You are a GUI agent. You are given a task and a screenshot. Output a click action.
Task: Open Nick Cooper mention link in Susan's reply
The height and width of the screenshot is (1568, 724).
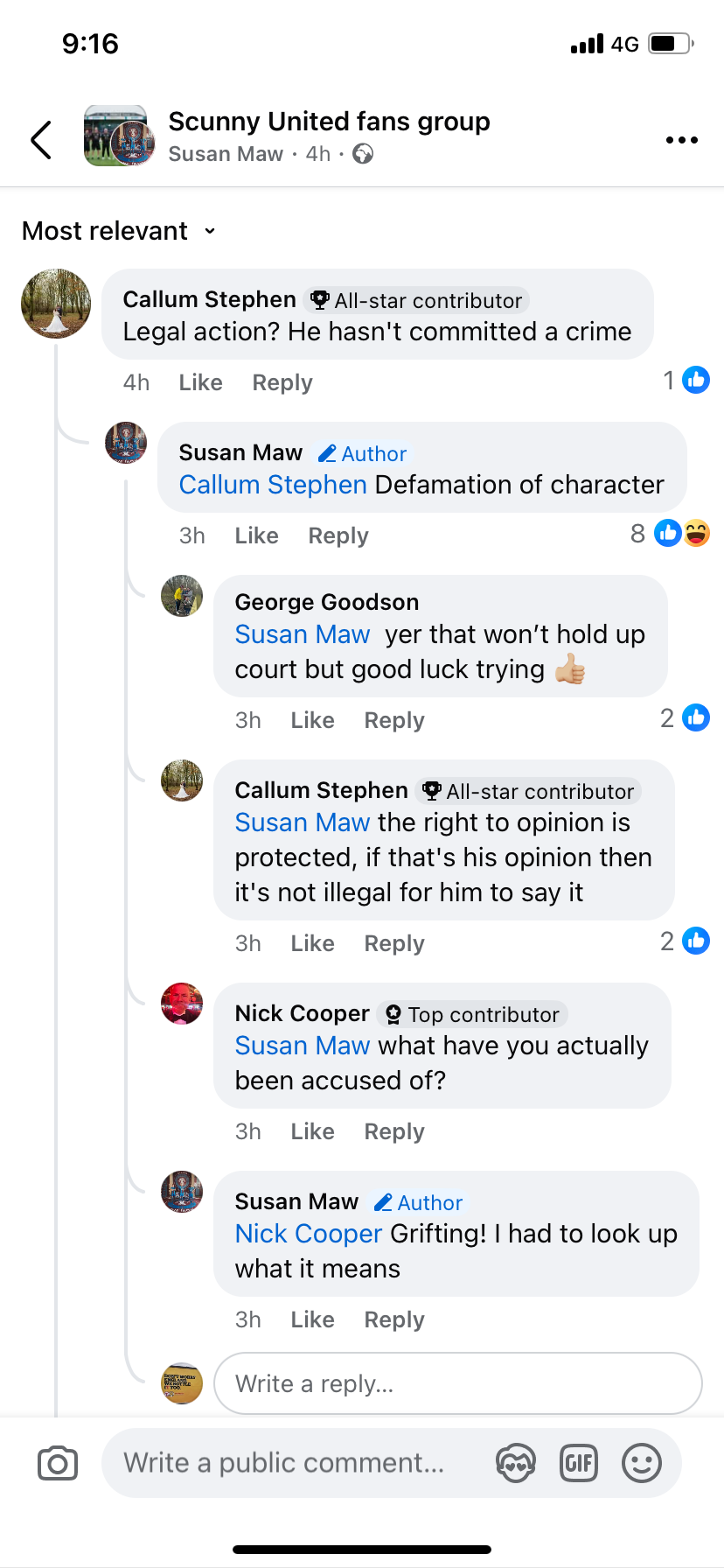[x=309, y=1234]
